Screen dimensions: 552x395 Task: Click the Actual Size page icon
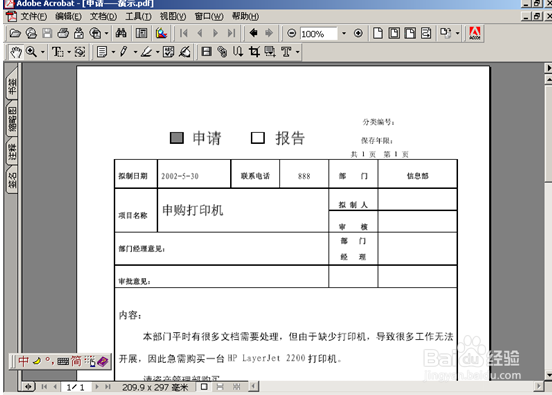(x=378, y=33)
